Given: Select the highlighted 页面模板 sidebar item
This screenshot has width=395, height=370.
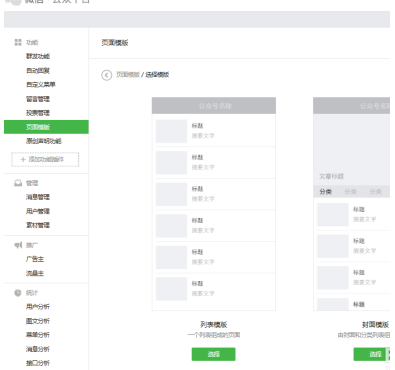Looking at the screenshot, I should [46, 127].
